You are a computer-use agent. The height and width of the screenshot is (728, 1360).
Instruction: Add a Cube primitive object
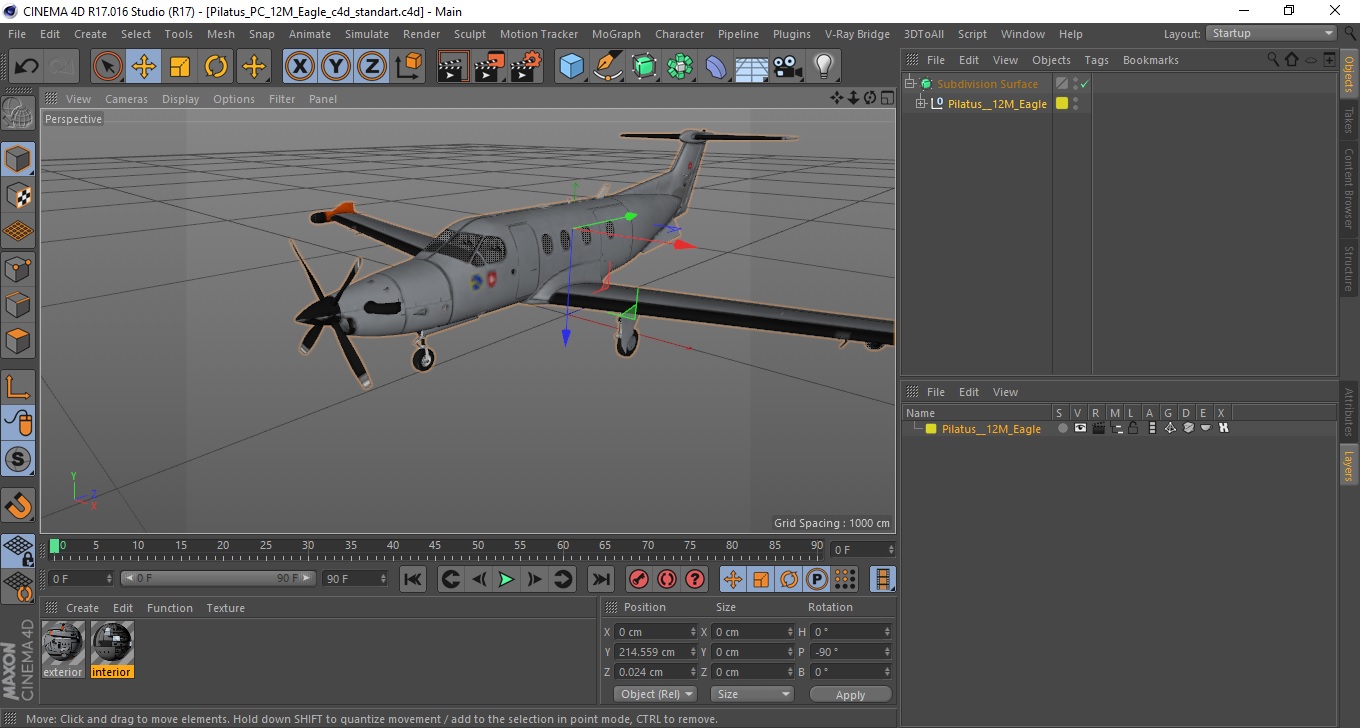click(572, 67)
